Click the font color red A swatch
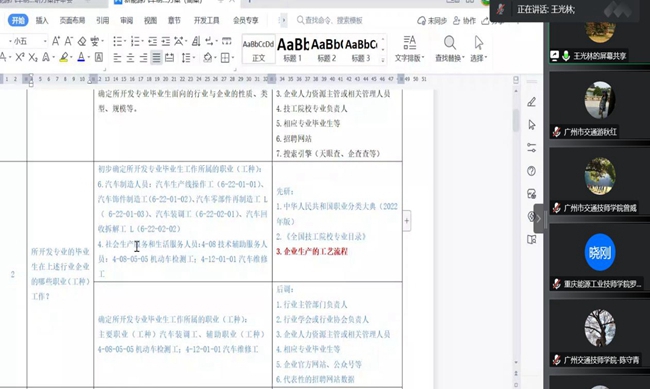This screenshot has width=650, height=389. coord(81,57)
